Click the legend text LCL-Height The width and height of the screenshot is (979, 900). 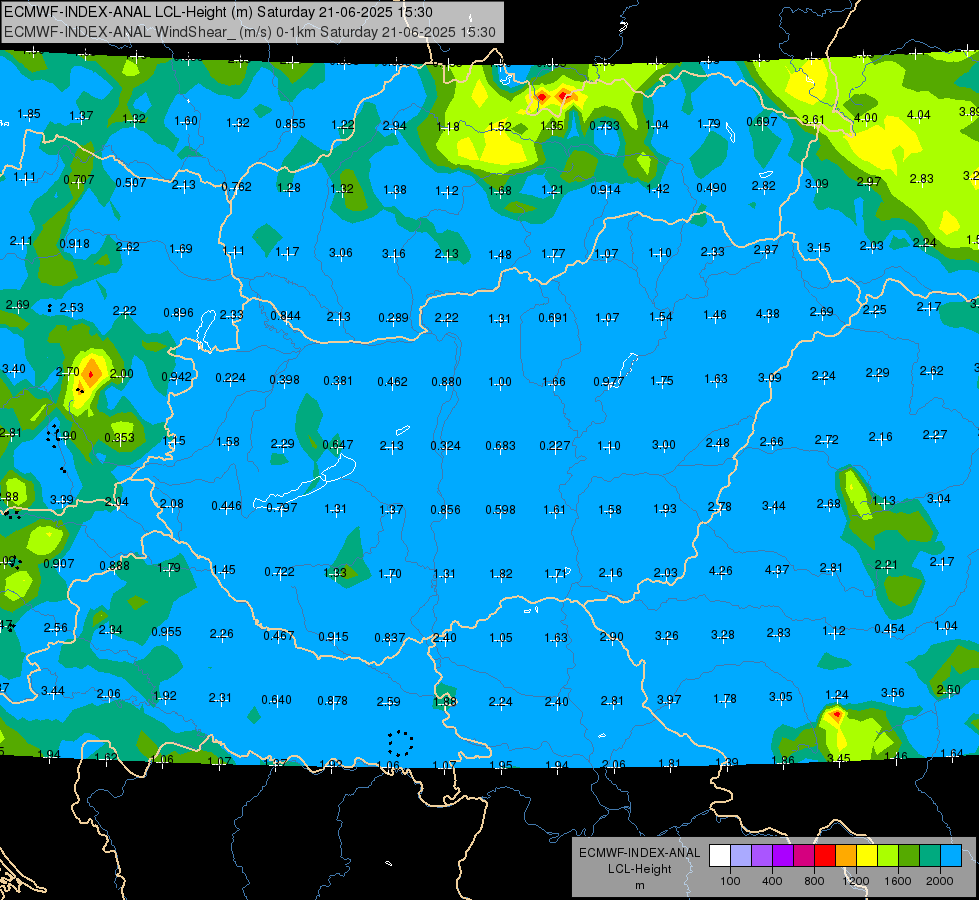pos(639,869)
